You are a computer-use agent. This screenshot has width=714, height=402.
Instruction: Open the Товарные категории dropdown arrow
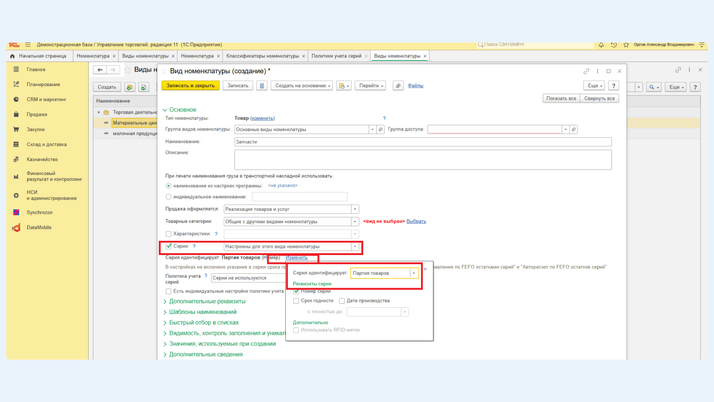354,222
